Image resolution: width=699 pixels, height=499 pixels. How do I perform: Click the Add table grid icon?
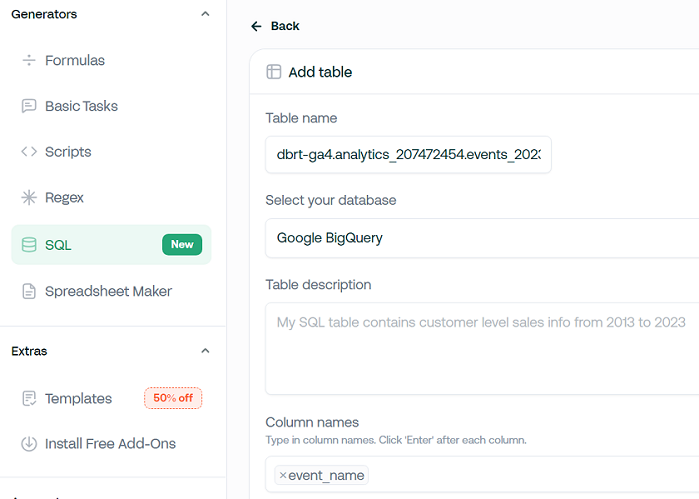274,72
